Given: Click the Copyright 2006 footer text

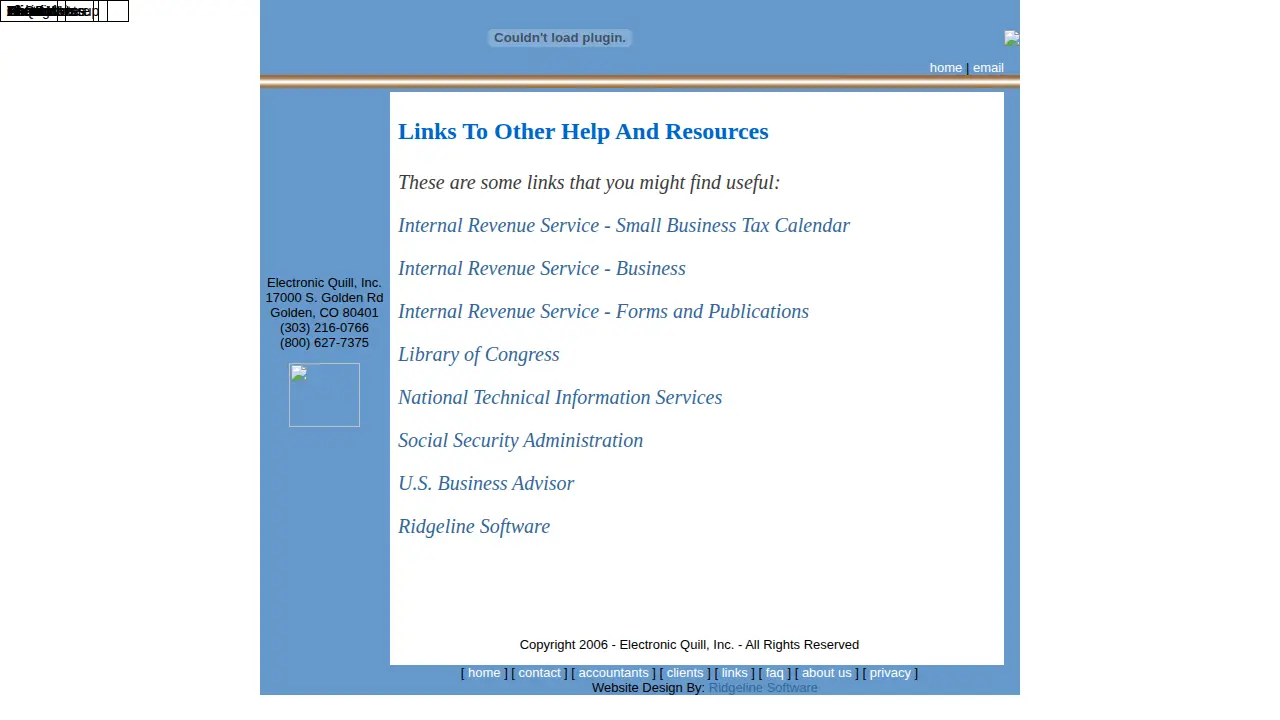Looking at the screenshot, I should [x=689, y=645].
